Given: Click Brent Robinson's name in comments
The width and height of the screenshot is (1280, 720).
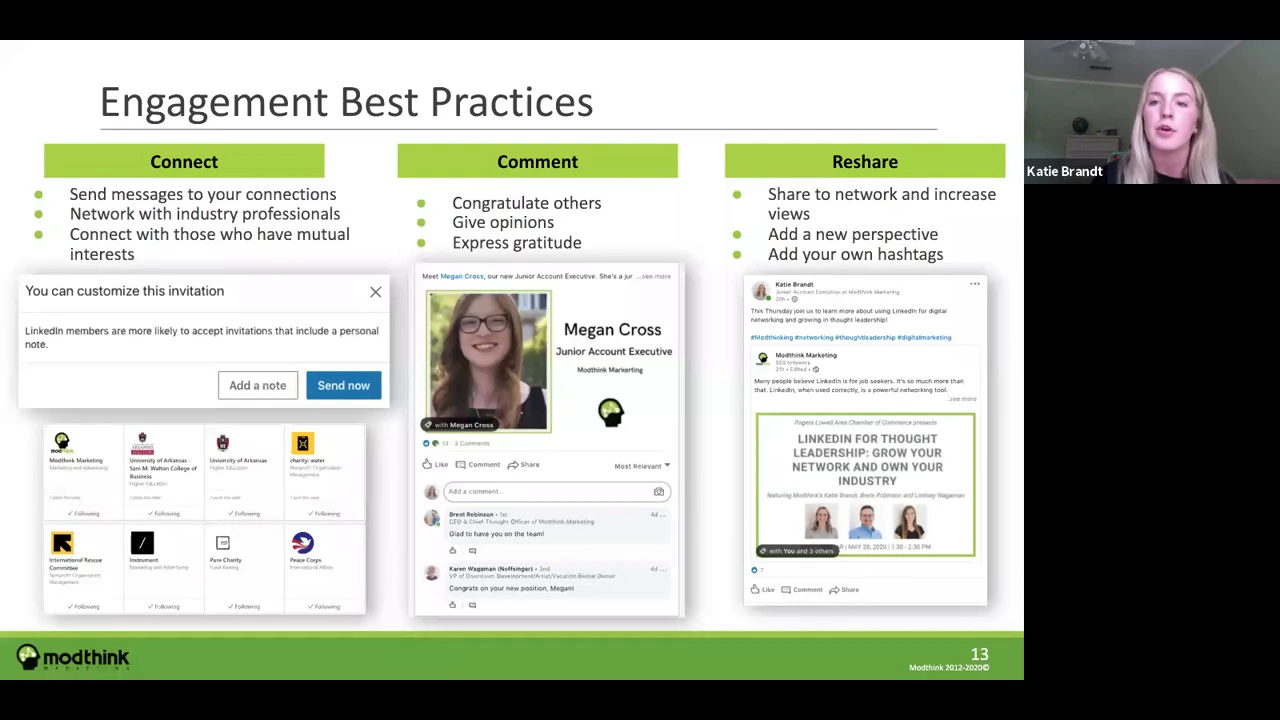Looking at the screenshot, I should (x=471, y=514).
